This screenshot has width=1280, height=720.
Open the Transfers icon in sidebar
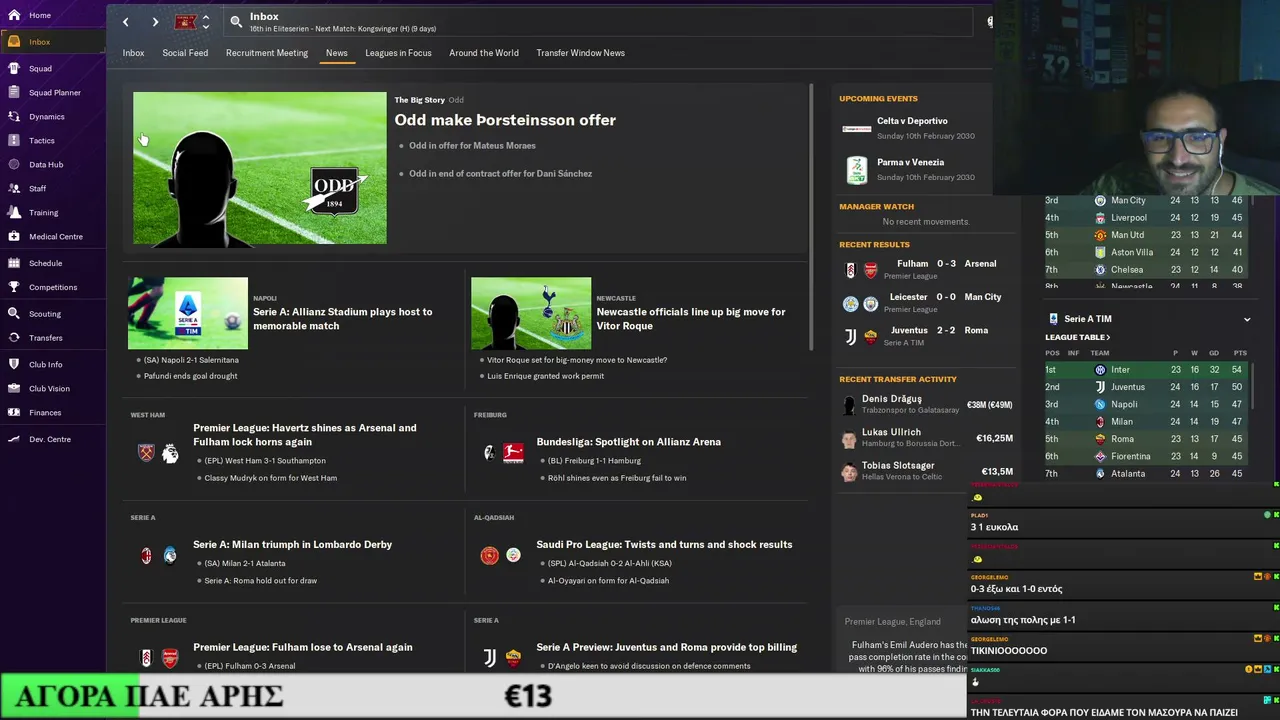[14, 337]
